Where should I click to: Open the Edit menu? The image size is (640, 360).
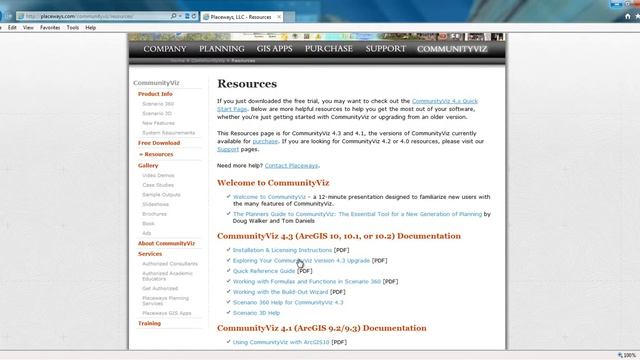coord(12,27)
